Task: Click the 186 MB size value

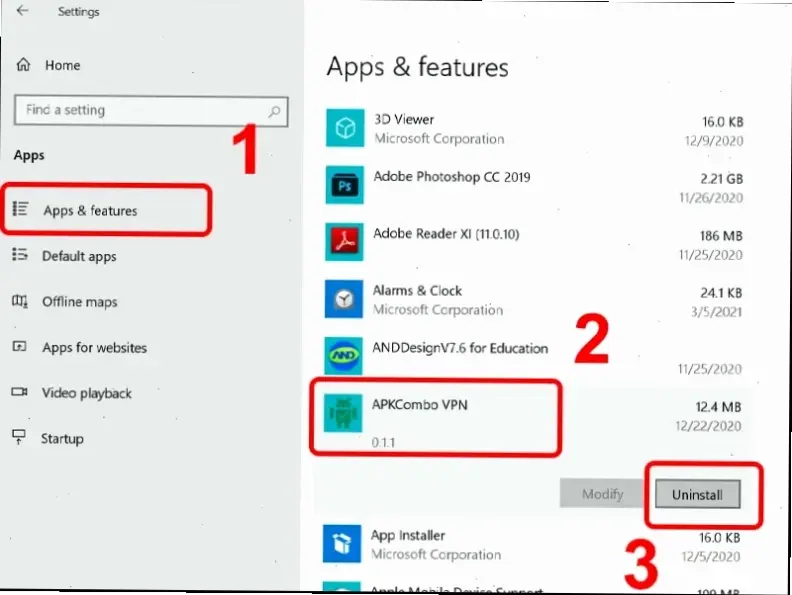Action: coord(721,235)
